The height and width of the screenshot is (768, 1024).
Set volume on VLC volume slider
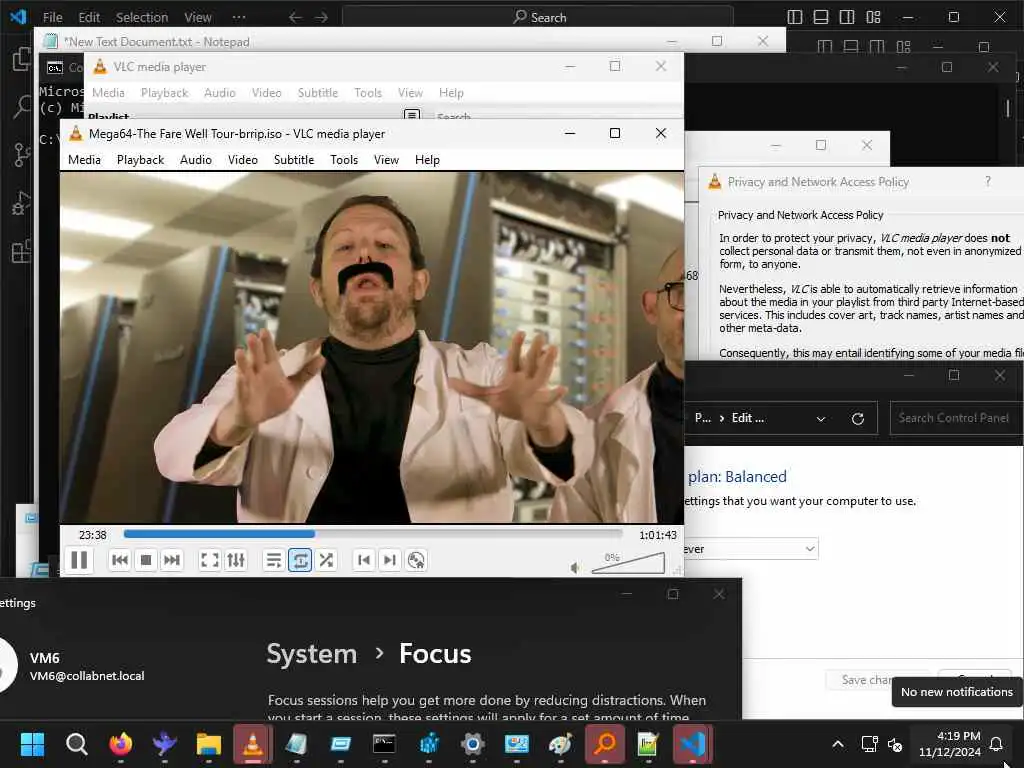click(628, 563)
